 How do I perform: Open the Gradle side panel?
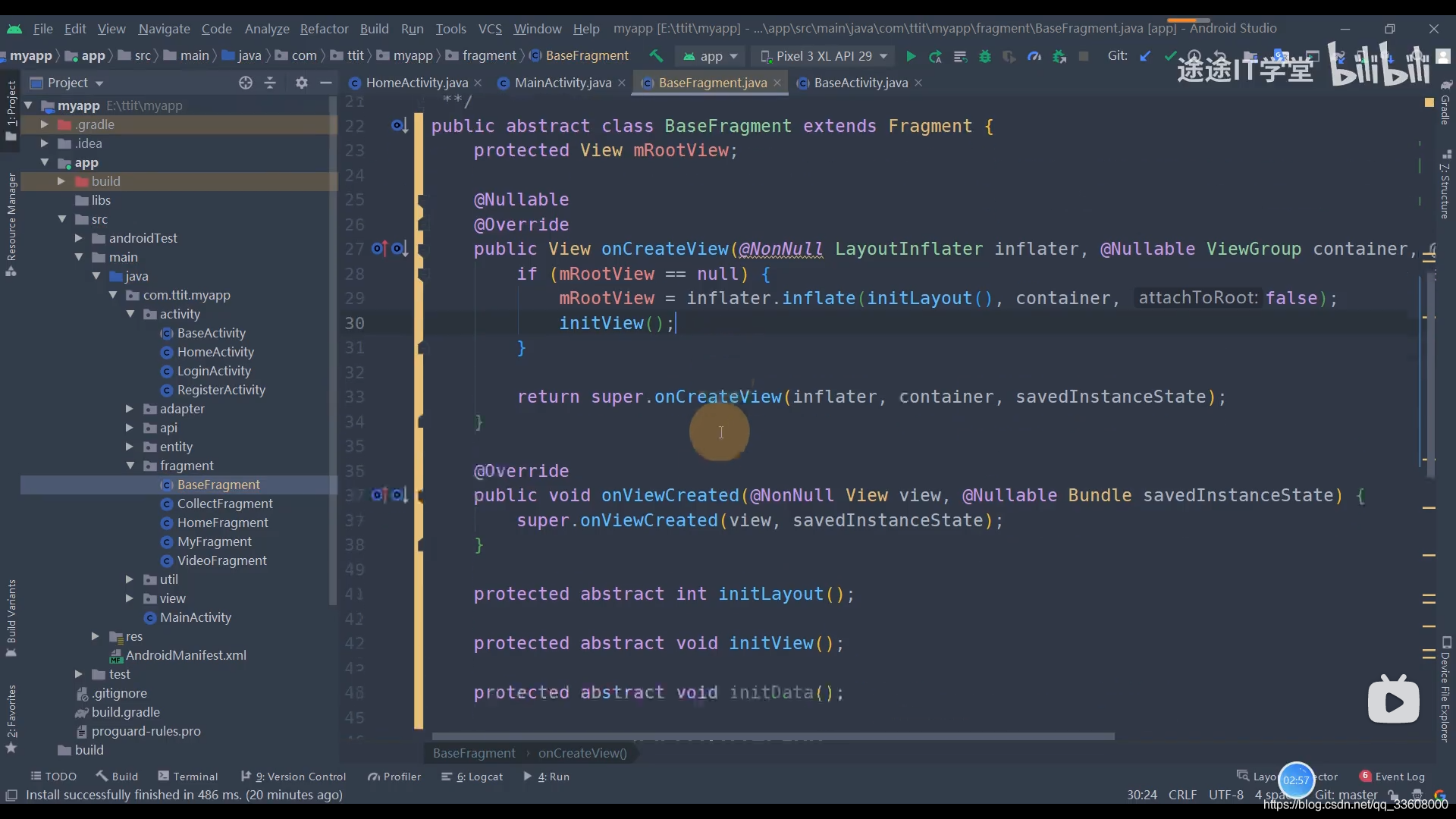(1445, 102)
